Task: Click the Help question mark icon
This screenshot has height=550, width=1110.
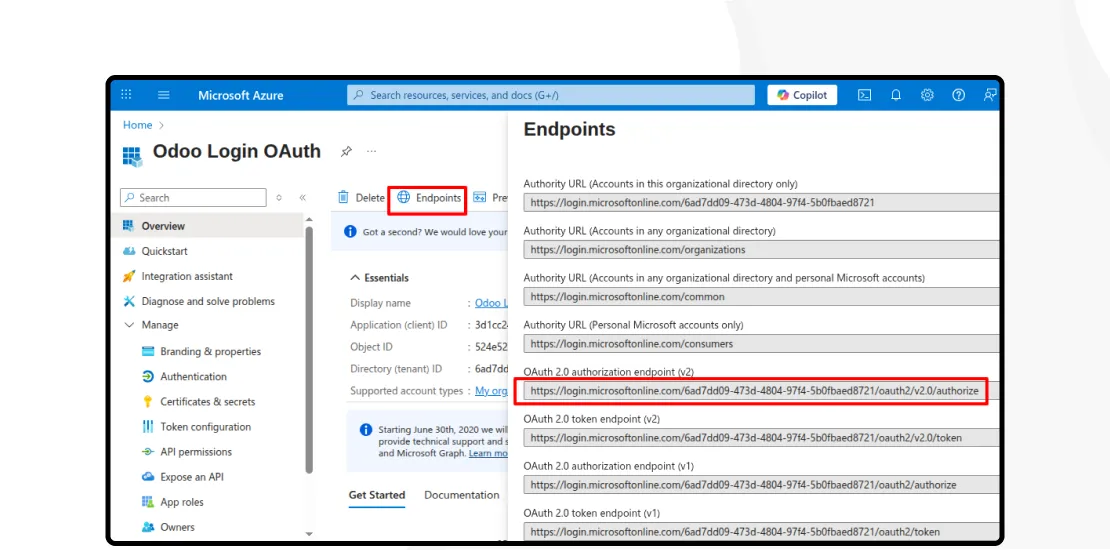Action: point(958,95)
